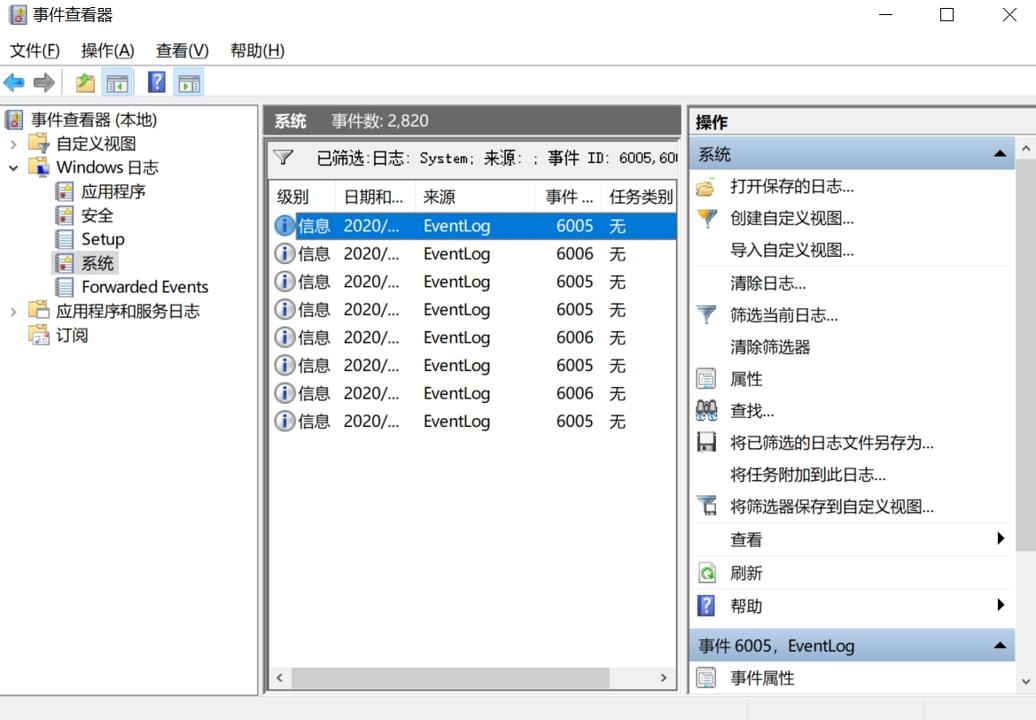
Task: Sort by the 事件 ID column header
Action: pyautogui.click(x=568, y=197)
